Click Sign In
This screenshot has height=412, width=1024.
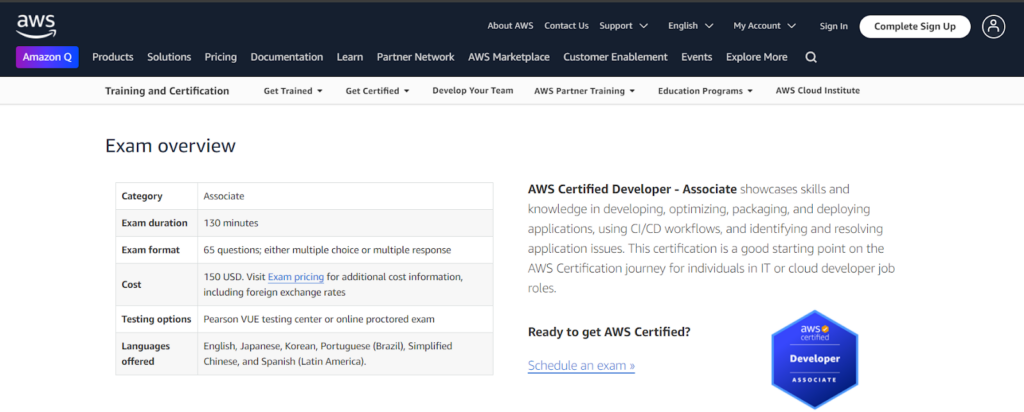pos(834,26)
